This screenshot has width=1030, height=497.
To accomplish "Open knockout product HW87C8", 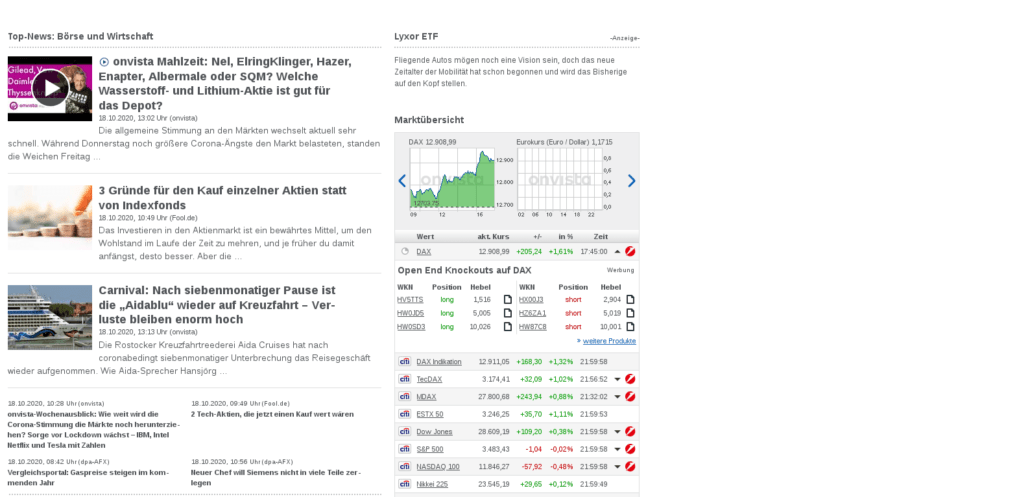I will (532, 327).
